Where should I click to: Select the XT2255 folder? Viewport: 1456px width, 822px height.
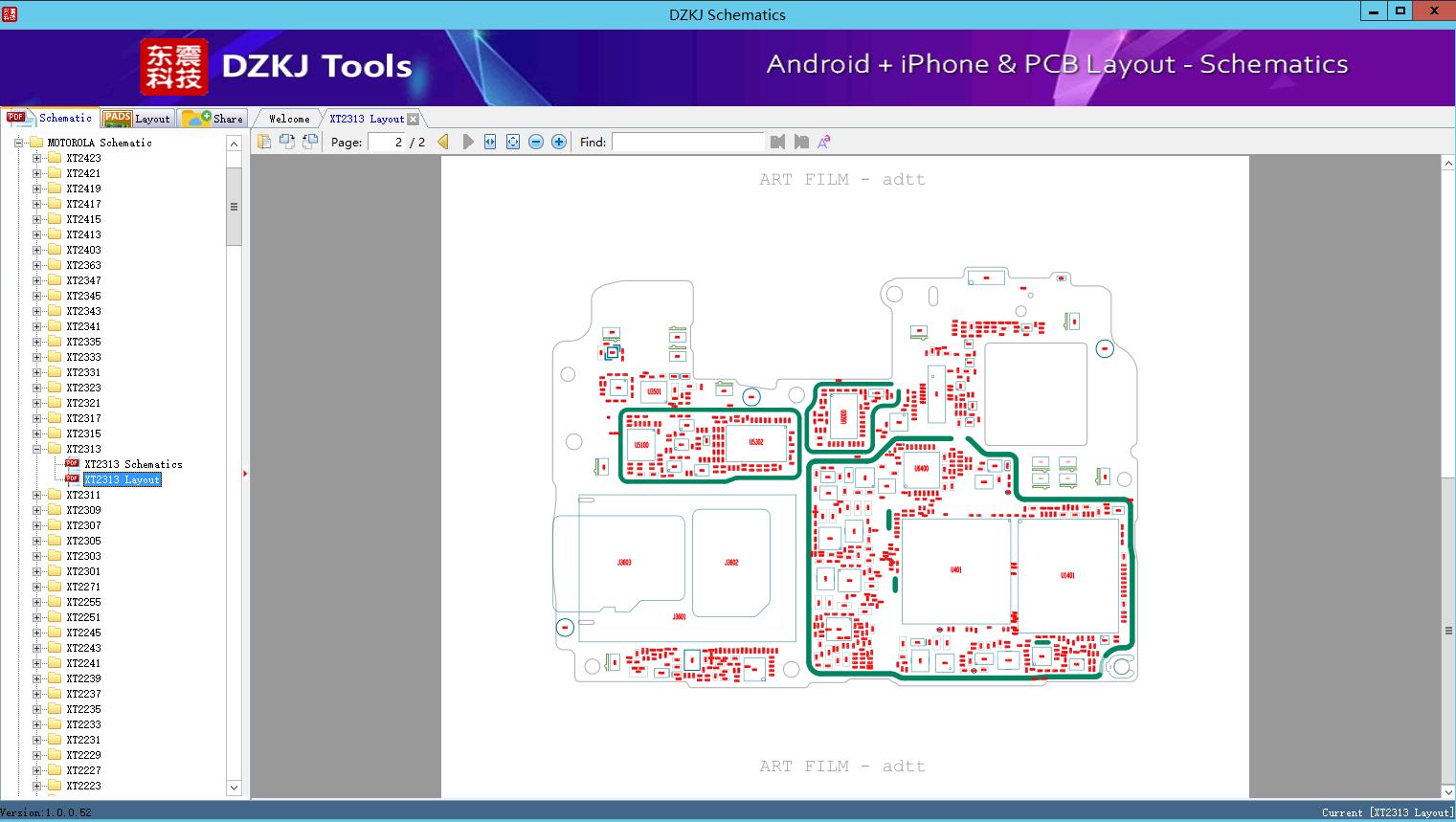(x=83, y=602)
